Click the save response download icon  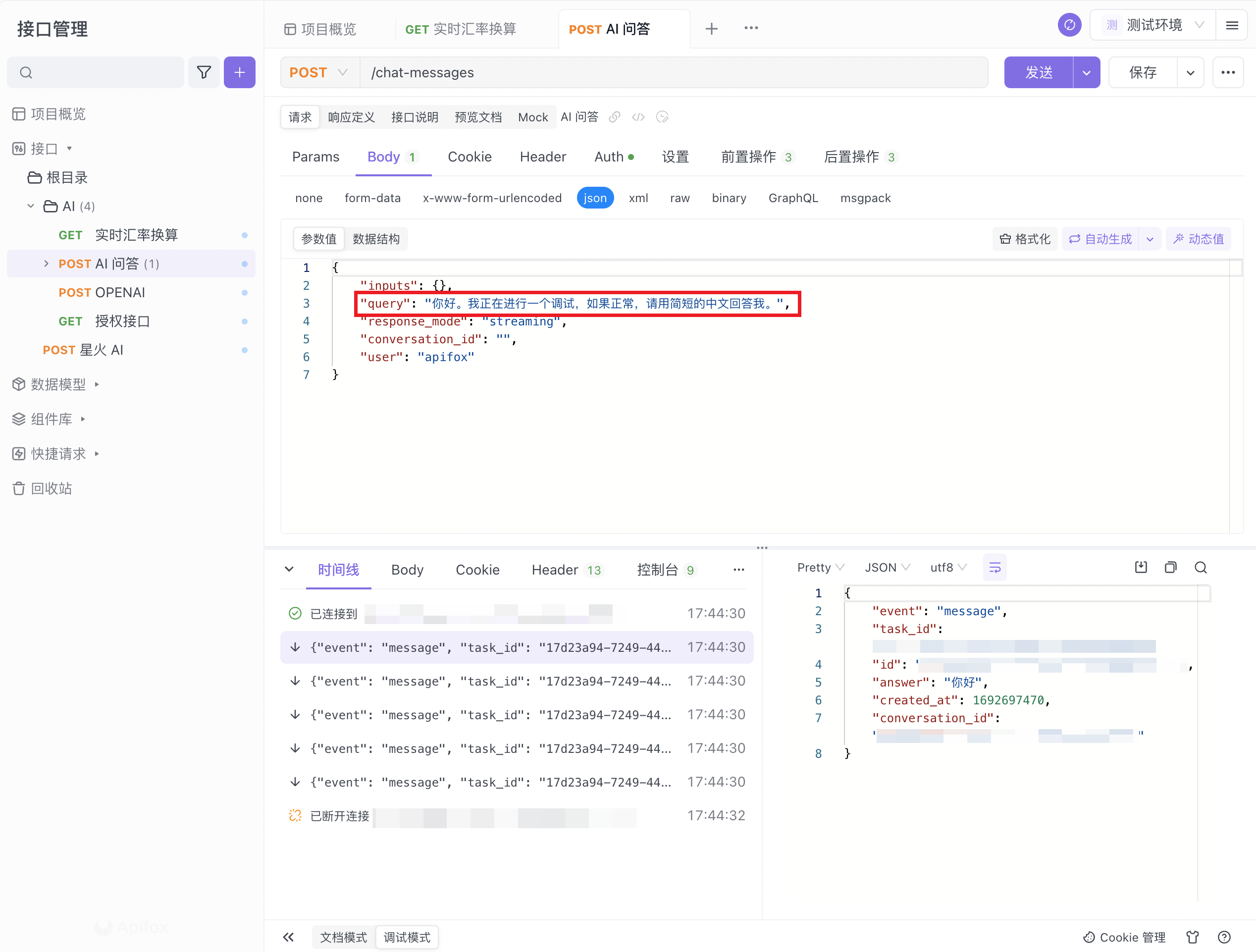tap(1141, 568)
